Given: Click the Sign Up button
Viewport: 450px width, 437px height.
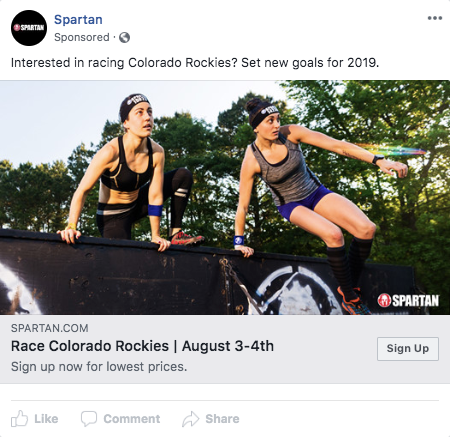Looking at the screenshot, I should point(408,349).
